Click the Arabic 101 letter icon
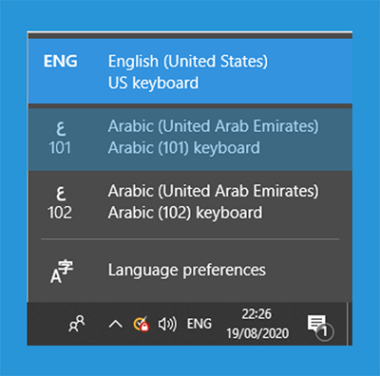380x376 pixels. (60, 138)
